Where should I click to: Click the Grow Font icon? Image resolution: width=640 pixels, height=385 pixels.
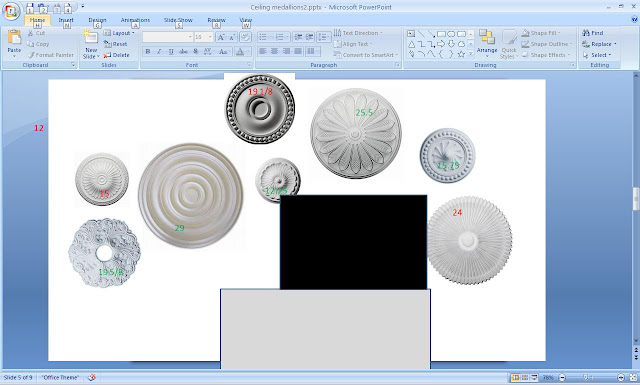(x=221, y=37)
